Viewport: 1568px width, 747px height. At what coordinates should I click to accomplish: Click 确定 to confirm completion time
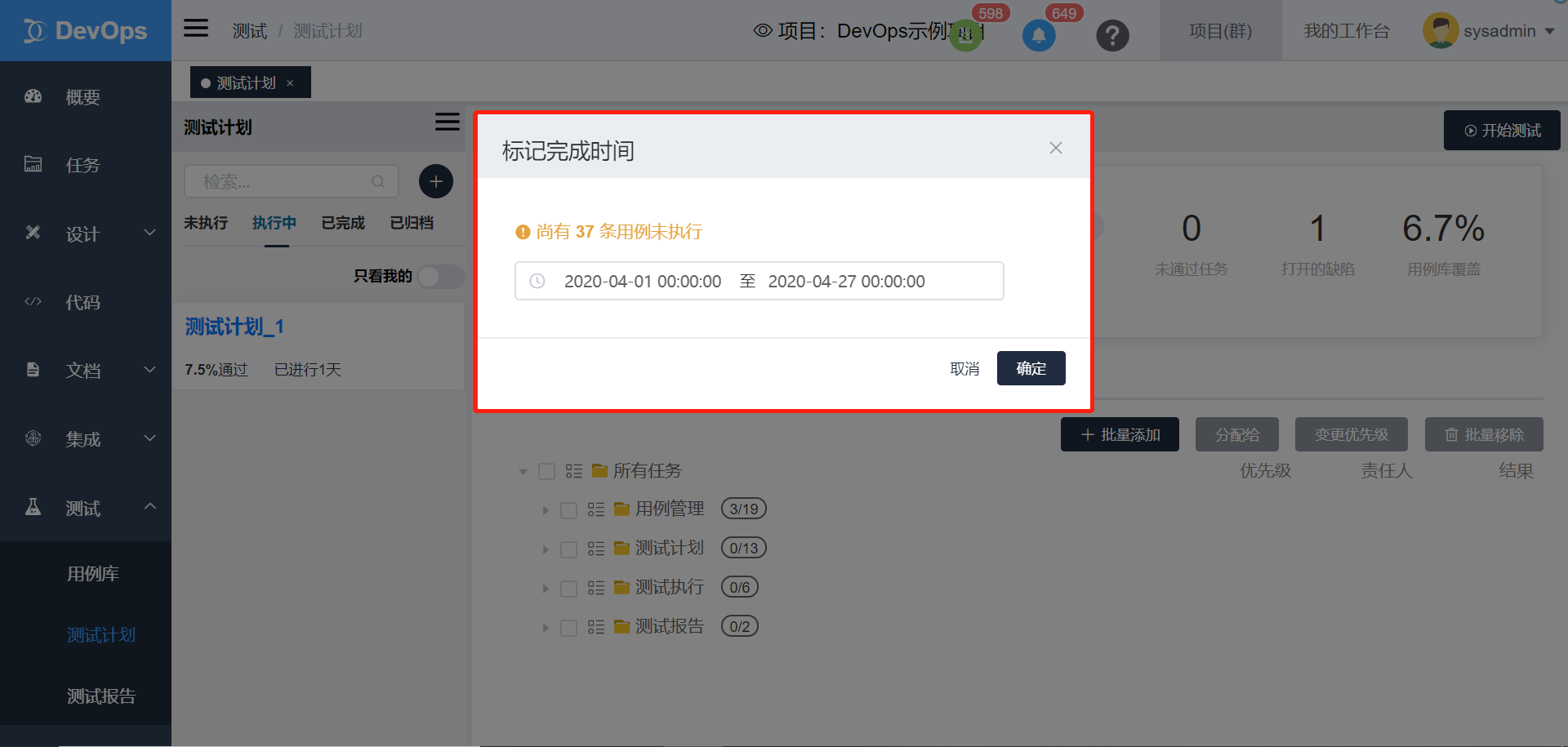(x=1031, y=368)
